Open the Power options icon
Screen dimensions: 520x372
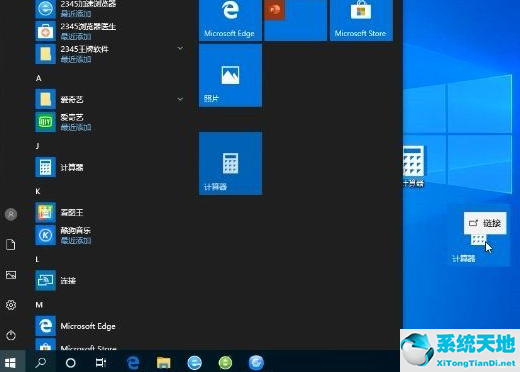tap(11, 335)
